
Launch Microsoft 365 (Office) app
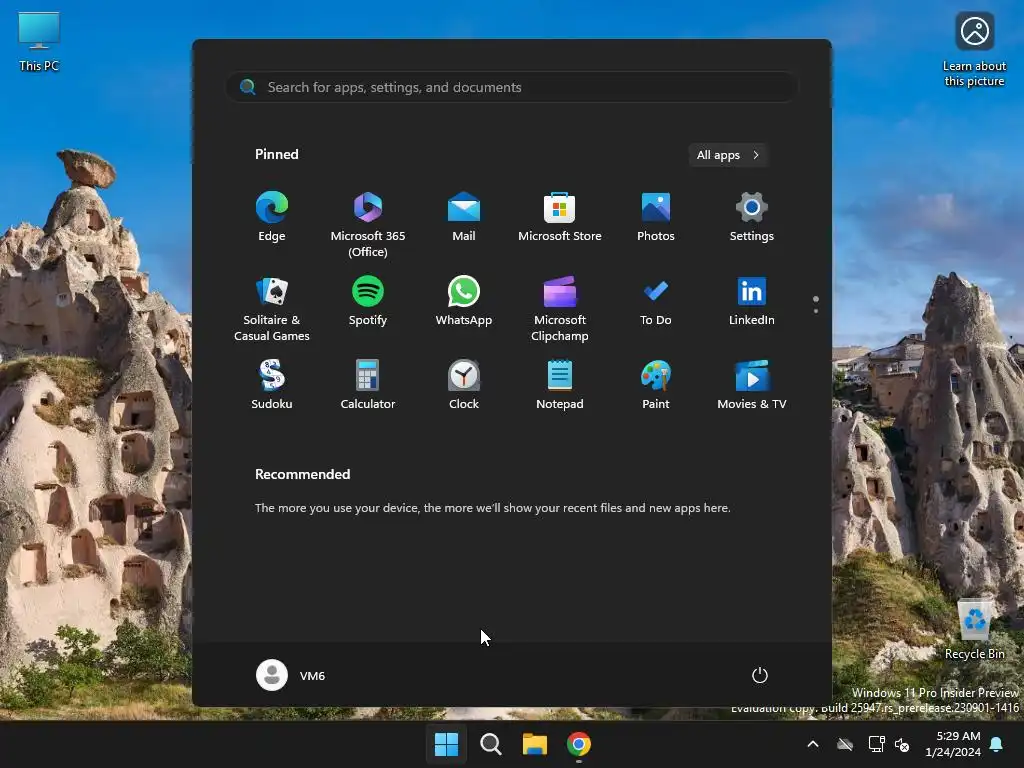[368, 224]
